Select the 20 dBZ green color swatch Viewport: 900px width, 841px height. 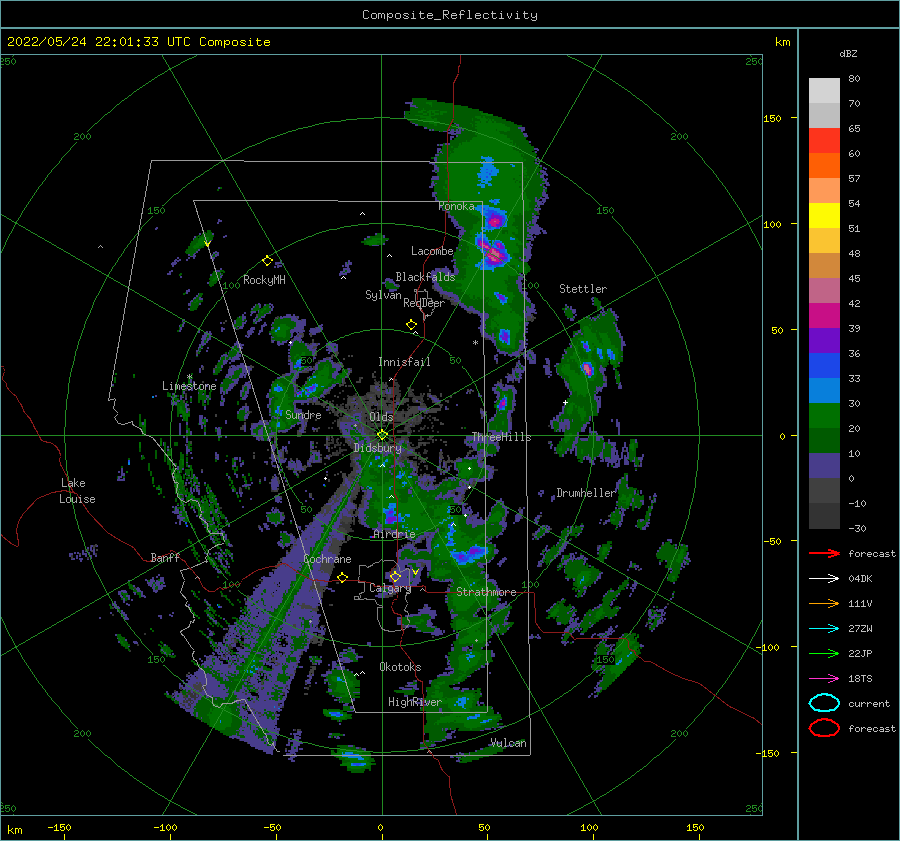click(824, 416)
